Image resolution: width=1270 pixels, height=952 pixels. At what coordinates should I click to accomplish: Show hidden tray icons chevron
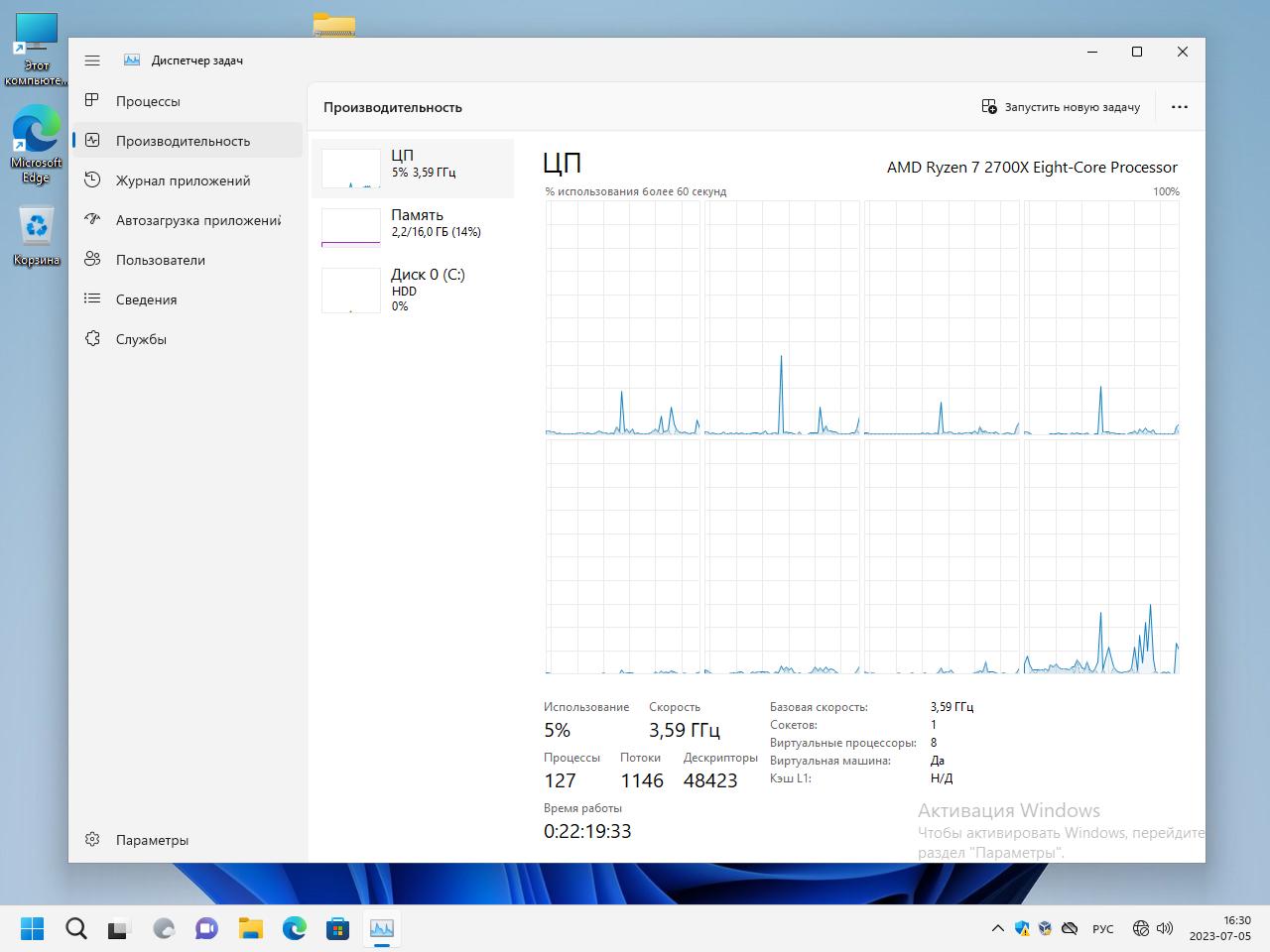pos(997,928)
